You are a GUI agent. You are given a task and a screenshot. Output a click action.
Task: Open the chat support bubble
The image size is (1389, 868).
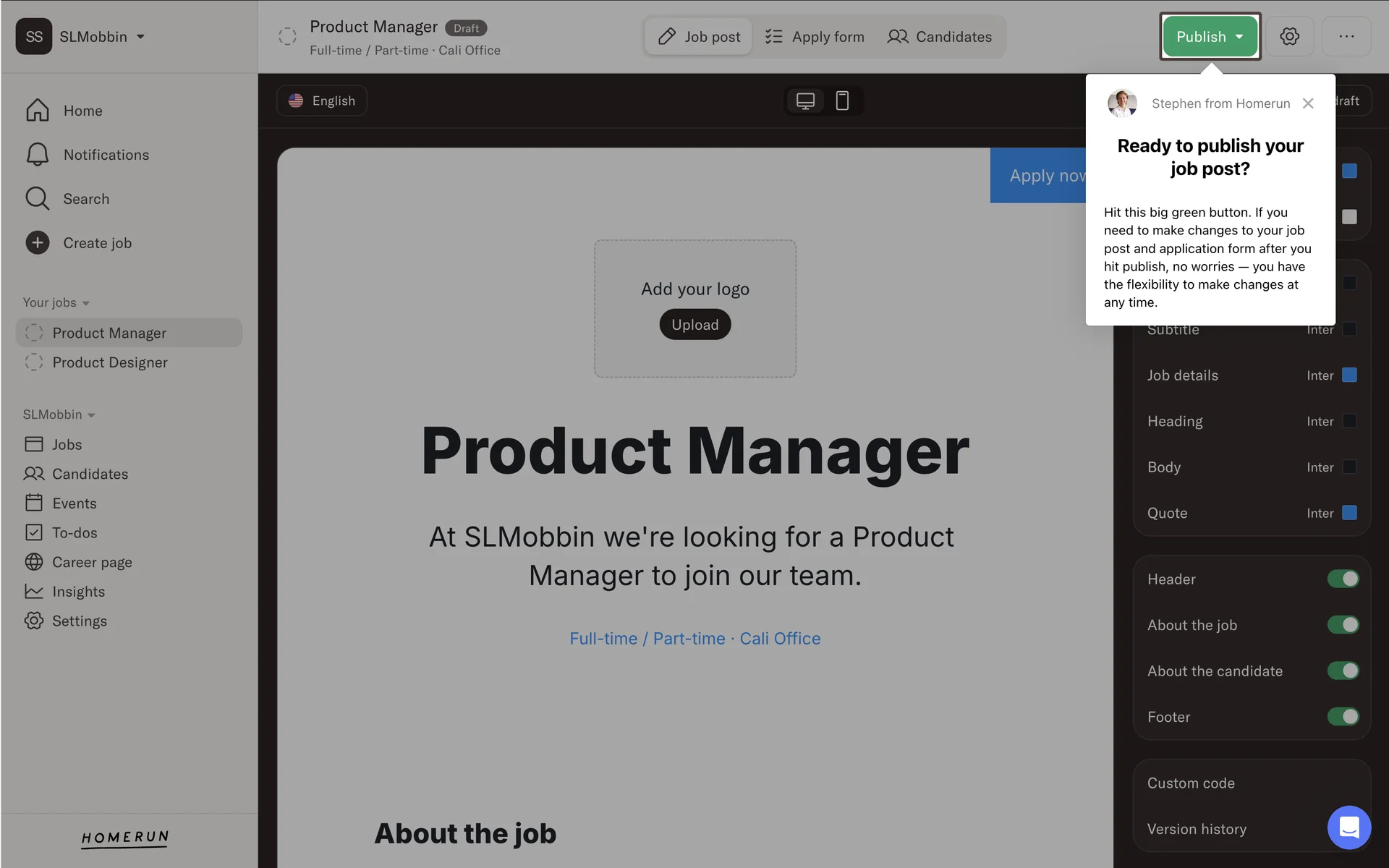coord(1348,827)
